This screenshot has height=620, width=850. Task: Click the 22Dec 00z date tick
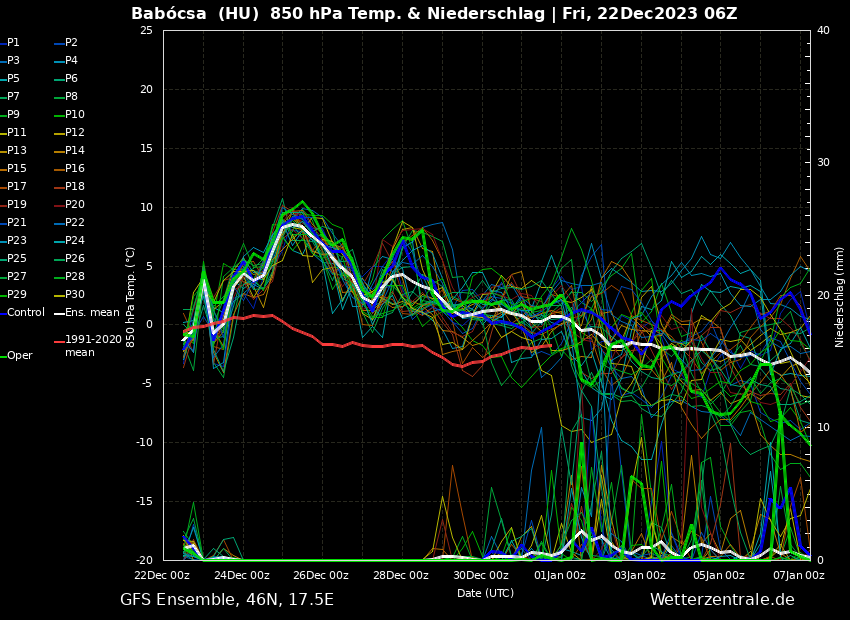[x=162, y=575]
